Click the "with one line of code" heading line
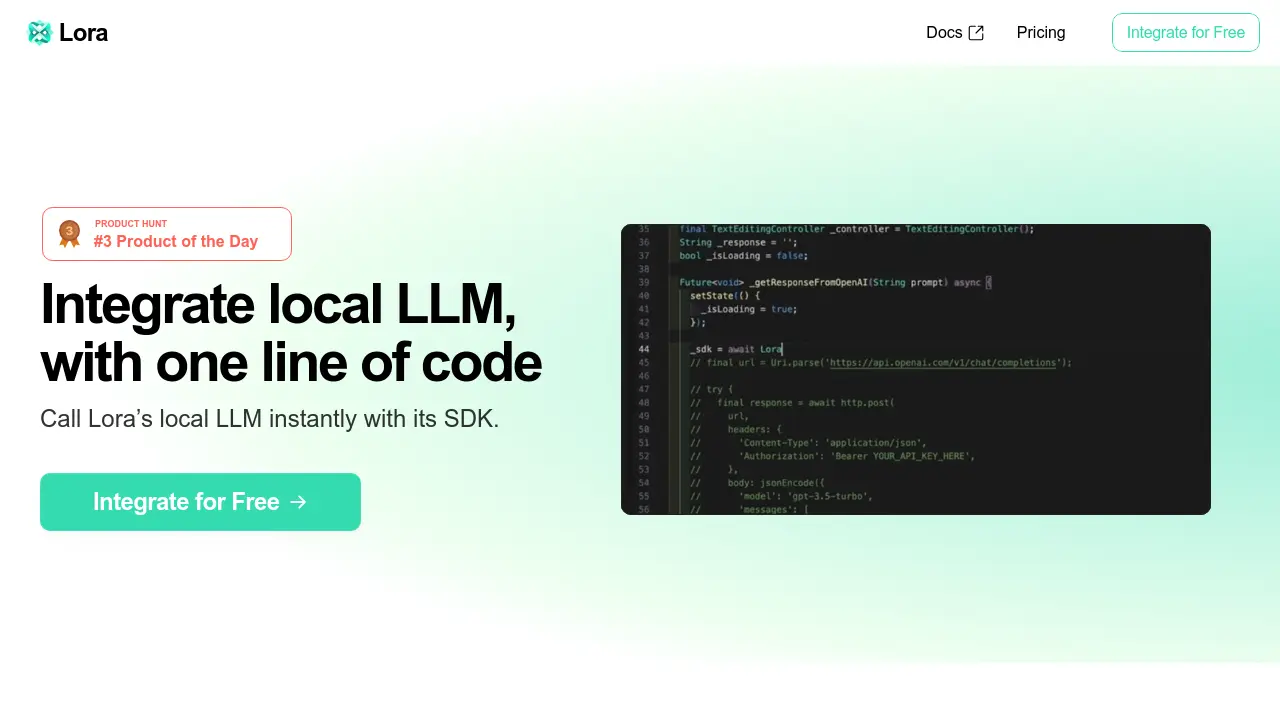This screenshot has height=720, width=1280. [x=291, y=363]
